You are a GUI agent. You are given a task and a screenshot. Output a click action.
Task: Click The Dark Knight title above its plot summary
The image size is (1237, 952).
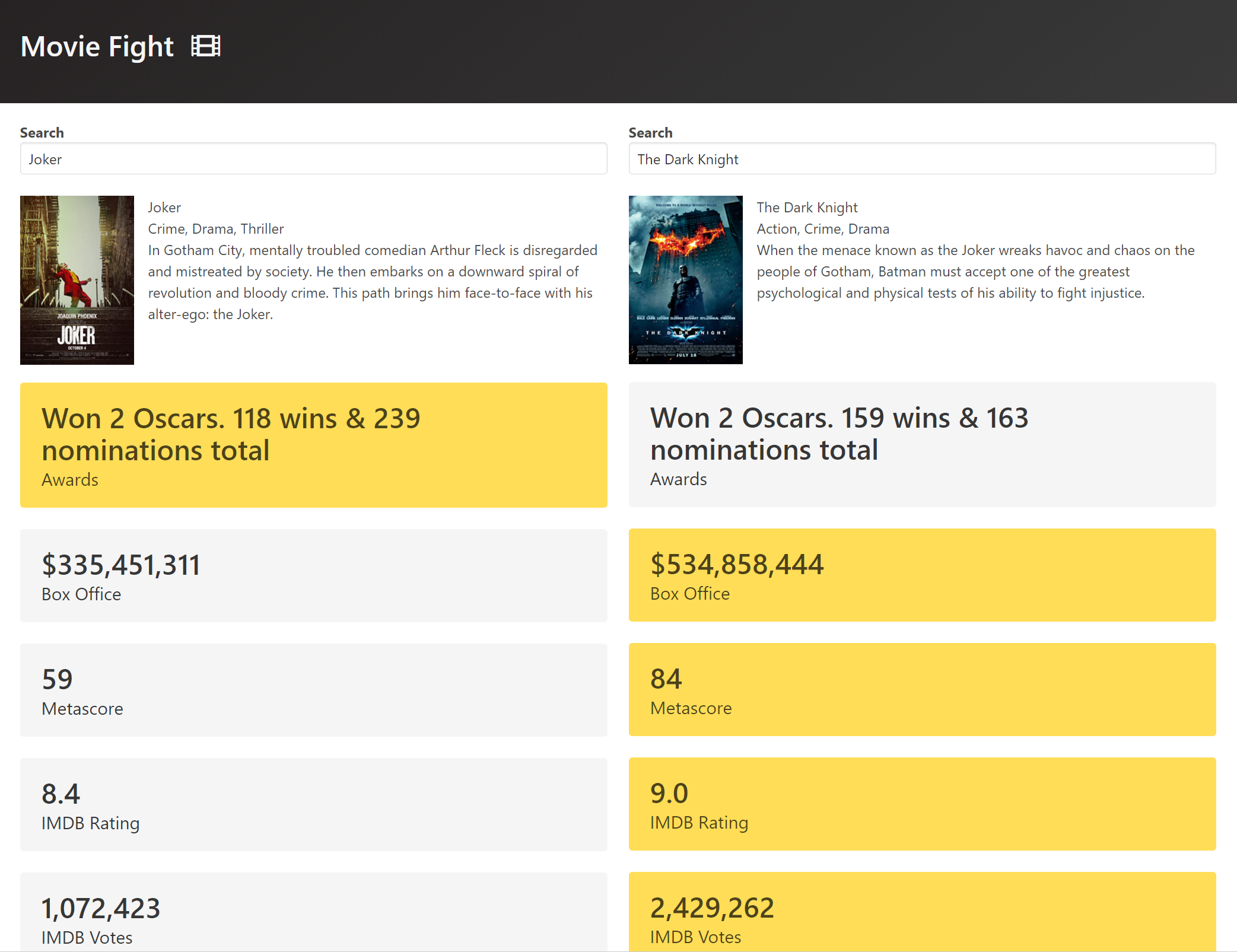pyautogui.click(x=807, y=207)
